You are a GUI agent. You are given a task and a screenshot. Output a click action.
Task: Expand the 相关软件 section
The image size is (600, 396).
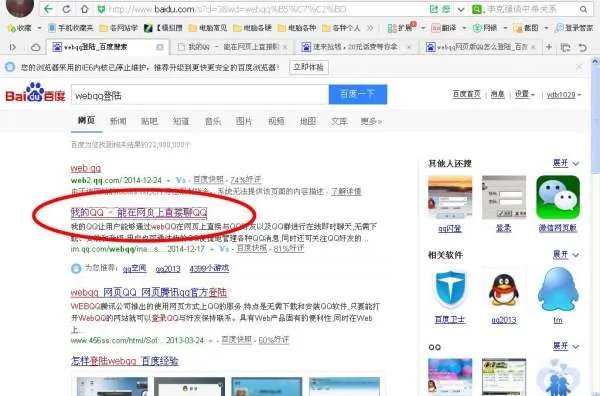[x=566, y=254]
